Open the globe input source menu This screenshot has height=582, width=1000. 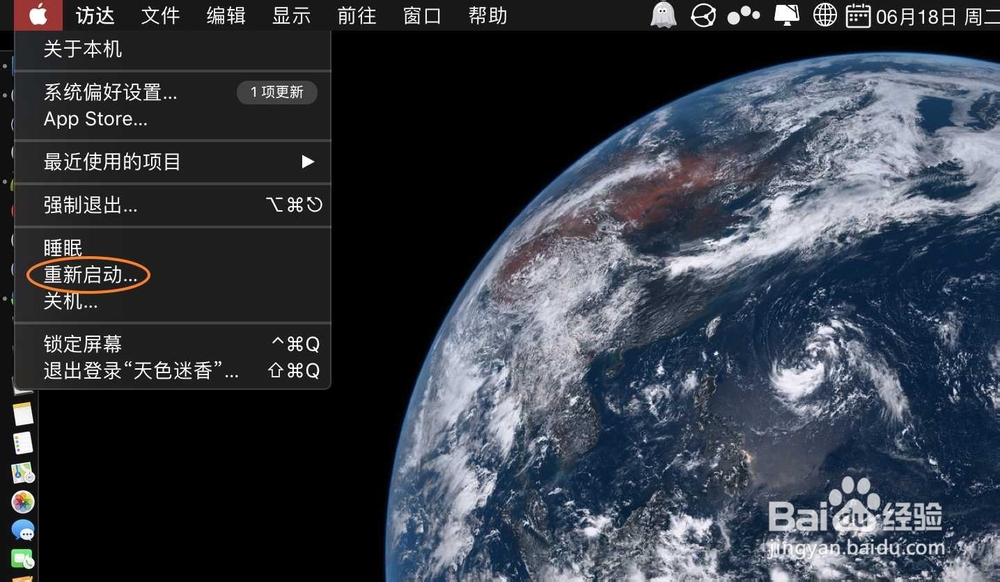point(825,15)
